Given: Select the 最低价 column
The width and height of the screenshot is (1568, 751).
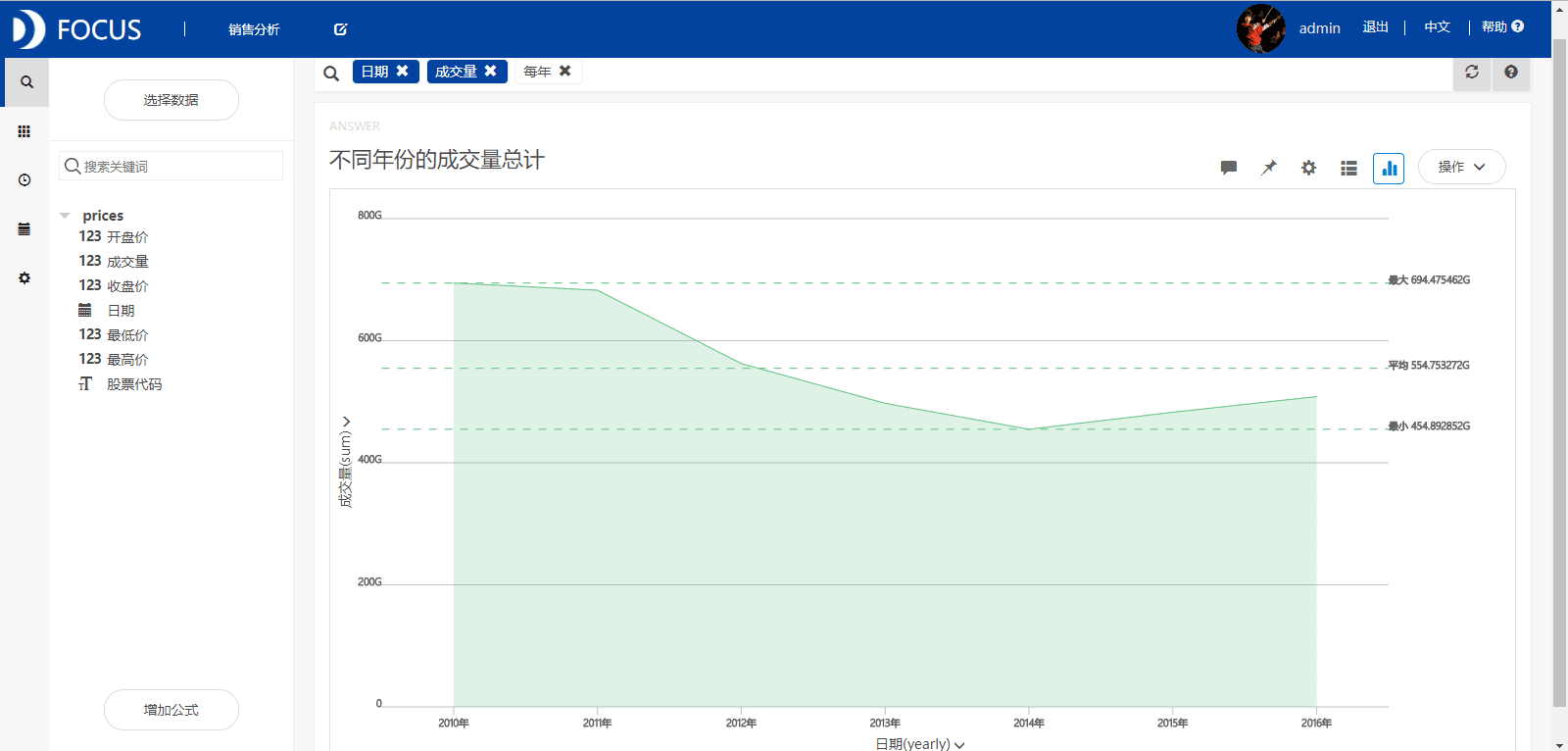Looking at the screenshot, I should 127,335.
